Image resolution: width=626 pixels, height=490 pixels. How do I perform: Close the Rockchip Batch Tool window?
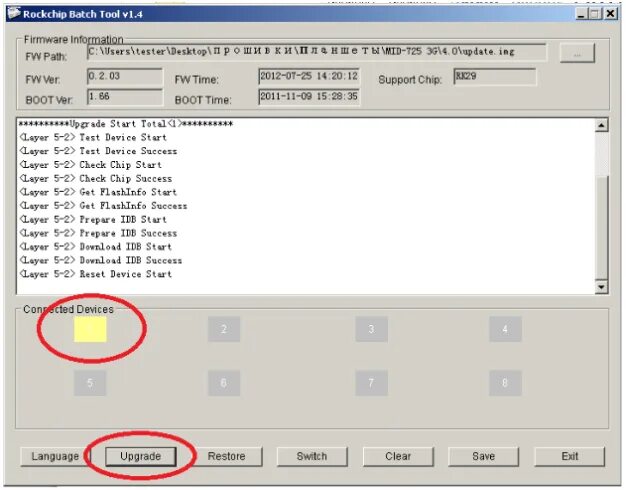(610, 14)
